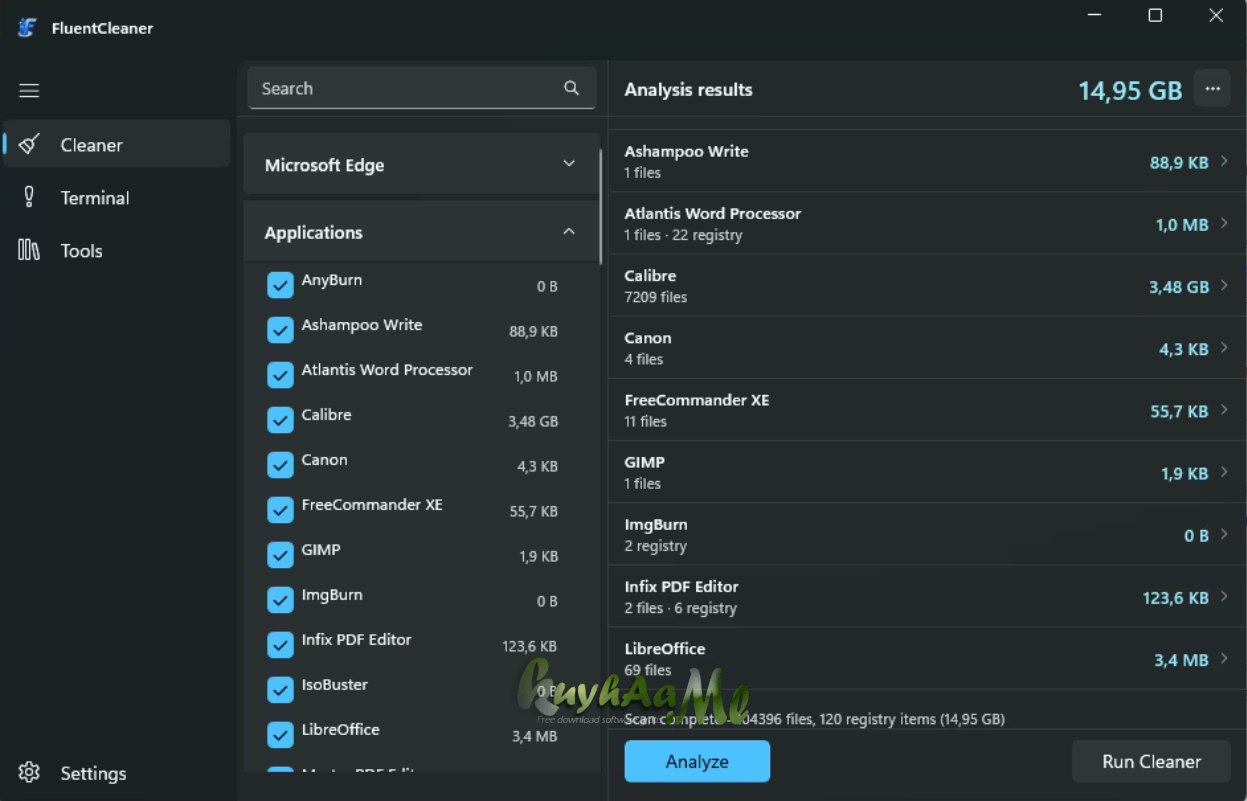This screenshot has width=1247, height=801.
Task: Click the Analyze button
Action: click(697, 761)
